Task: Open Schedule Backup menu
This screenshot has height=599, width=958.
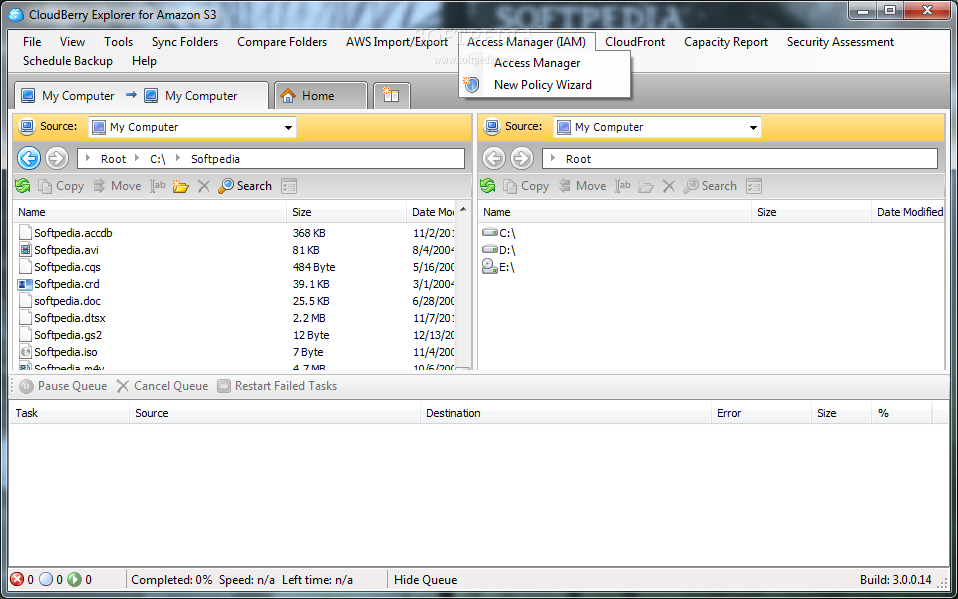Action: [x=68, y=61]
